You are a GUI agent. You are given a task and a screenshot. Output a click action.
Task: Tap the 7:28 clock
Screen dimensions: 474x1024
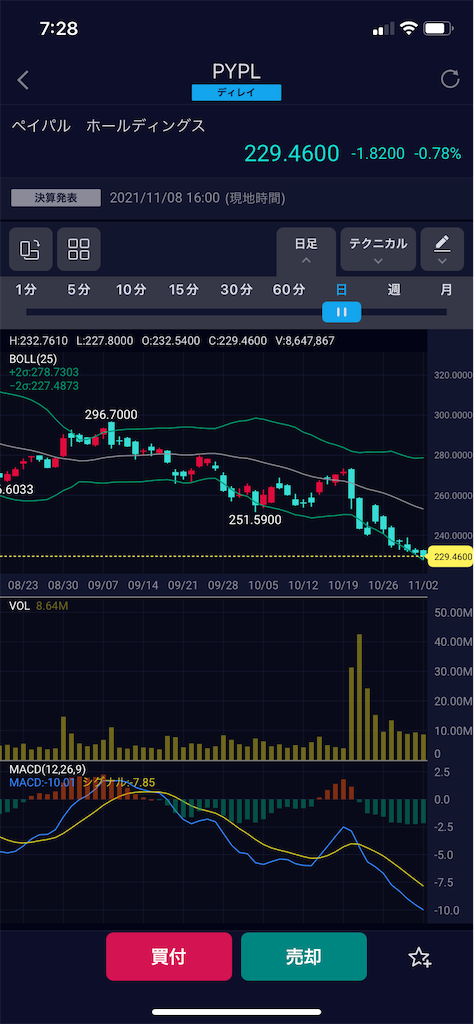(x=58, y=29)
